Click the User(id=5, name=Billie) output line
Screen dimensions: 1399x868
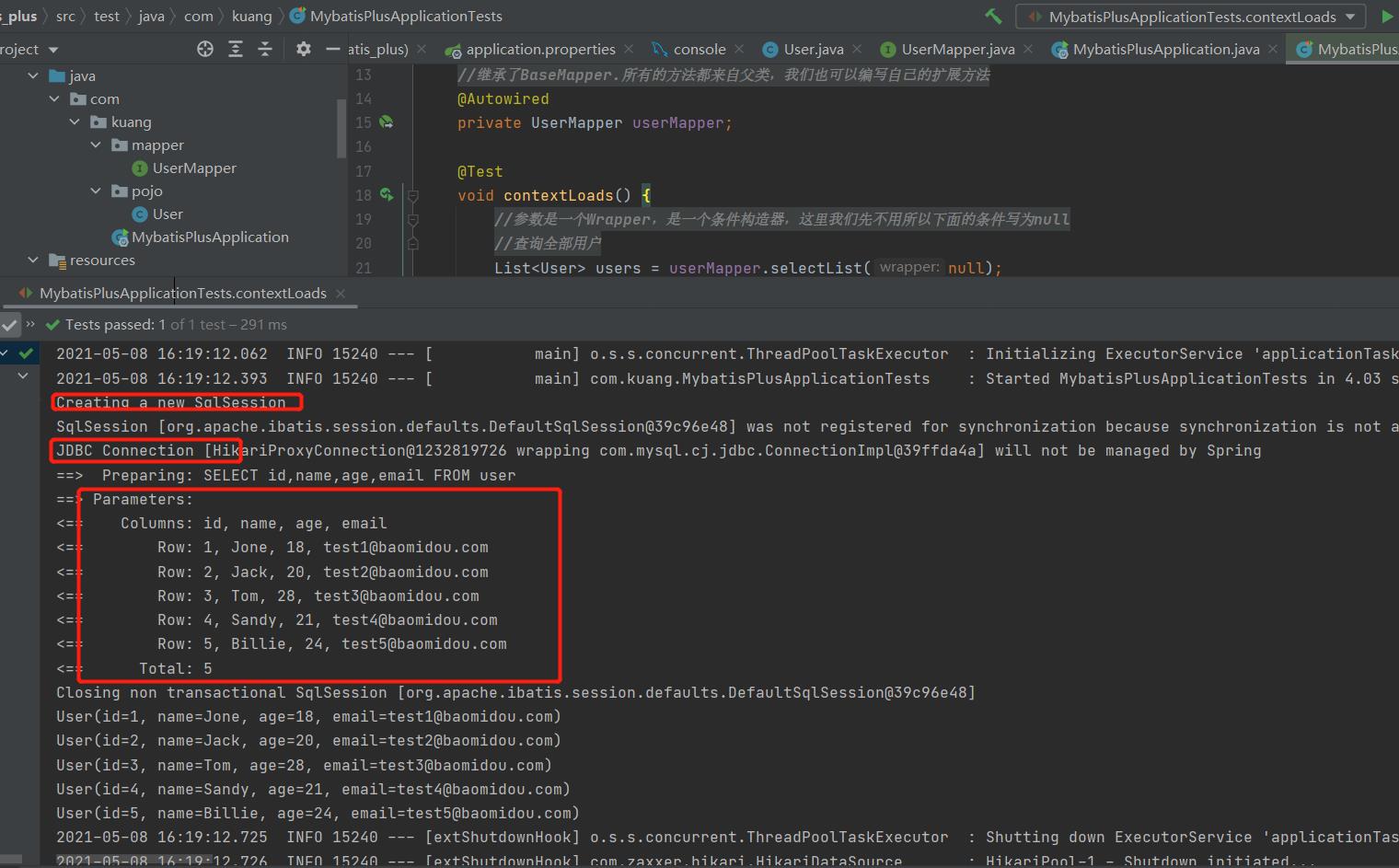(x=318, y=813)
